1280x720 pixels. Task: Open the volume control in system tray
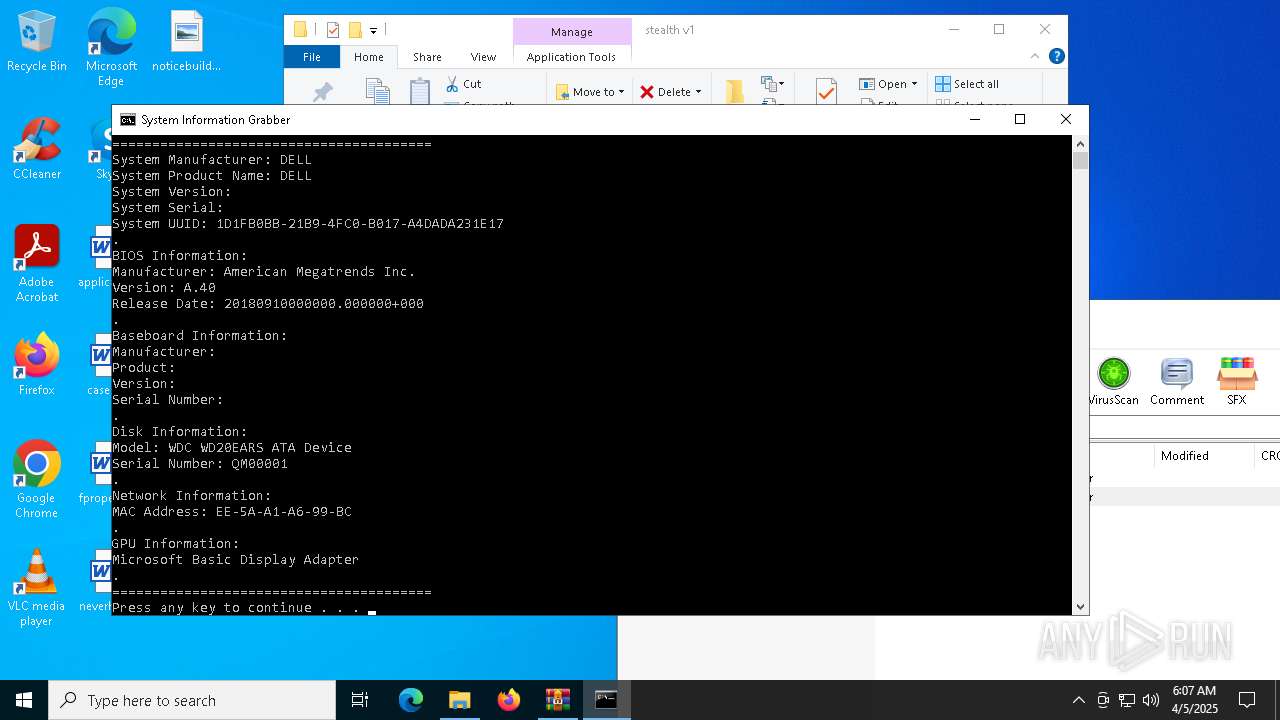pos(1151,700)
